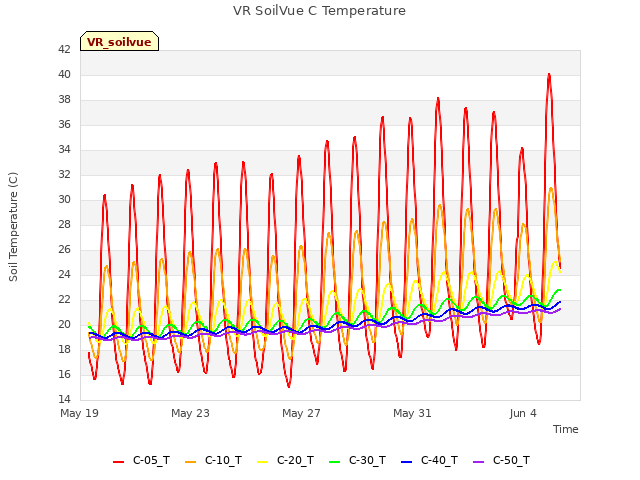Click the 28 y-axis tick label
This screenshot has width=640, height=480.
pyautogui.click(x=64, y=224)
